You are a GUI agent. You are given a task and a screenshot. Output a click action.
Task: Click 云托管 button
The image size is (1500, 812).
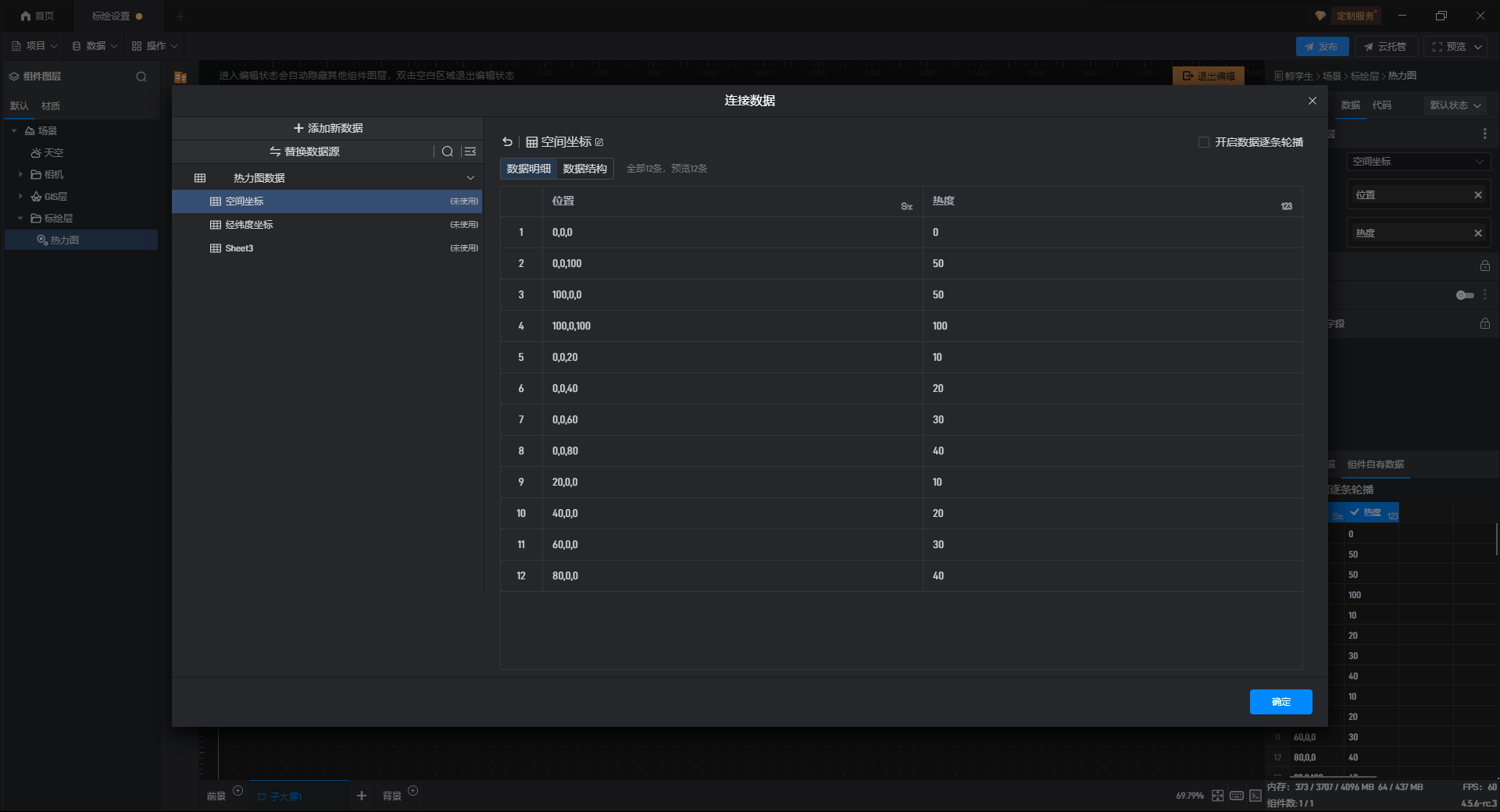click(1386, 47)
